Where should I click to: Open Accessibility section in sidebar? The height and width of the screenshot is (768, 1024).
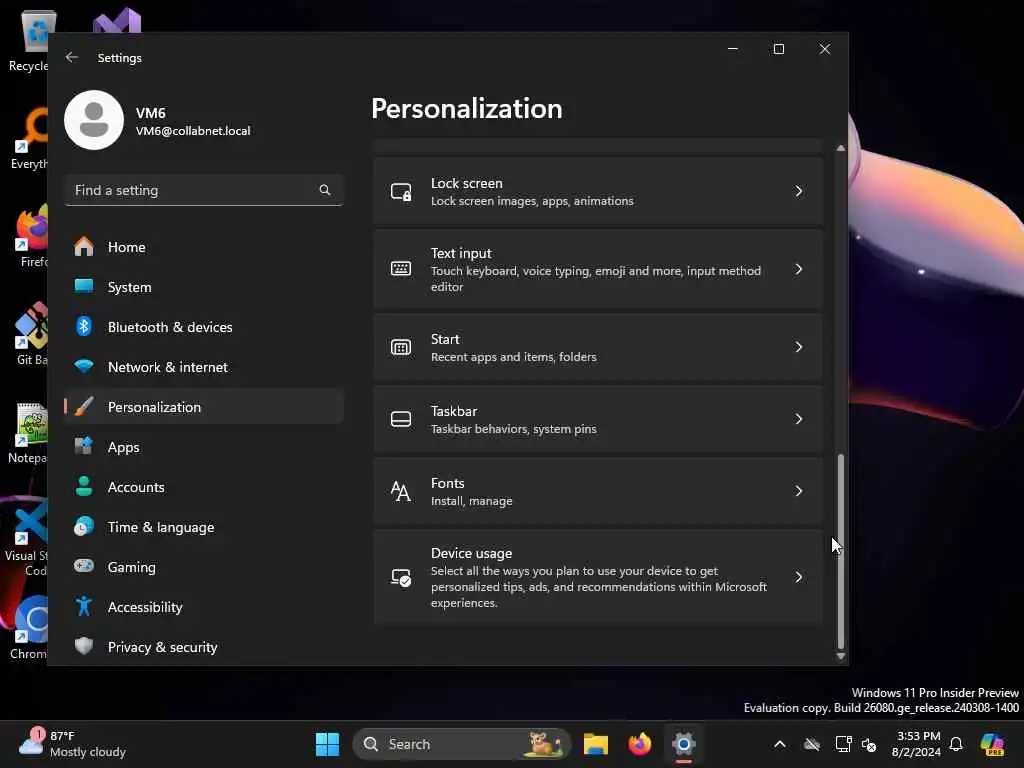click(x=204, y=607)
